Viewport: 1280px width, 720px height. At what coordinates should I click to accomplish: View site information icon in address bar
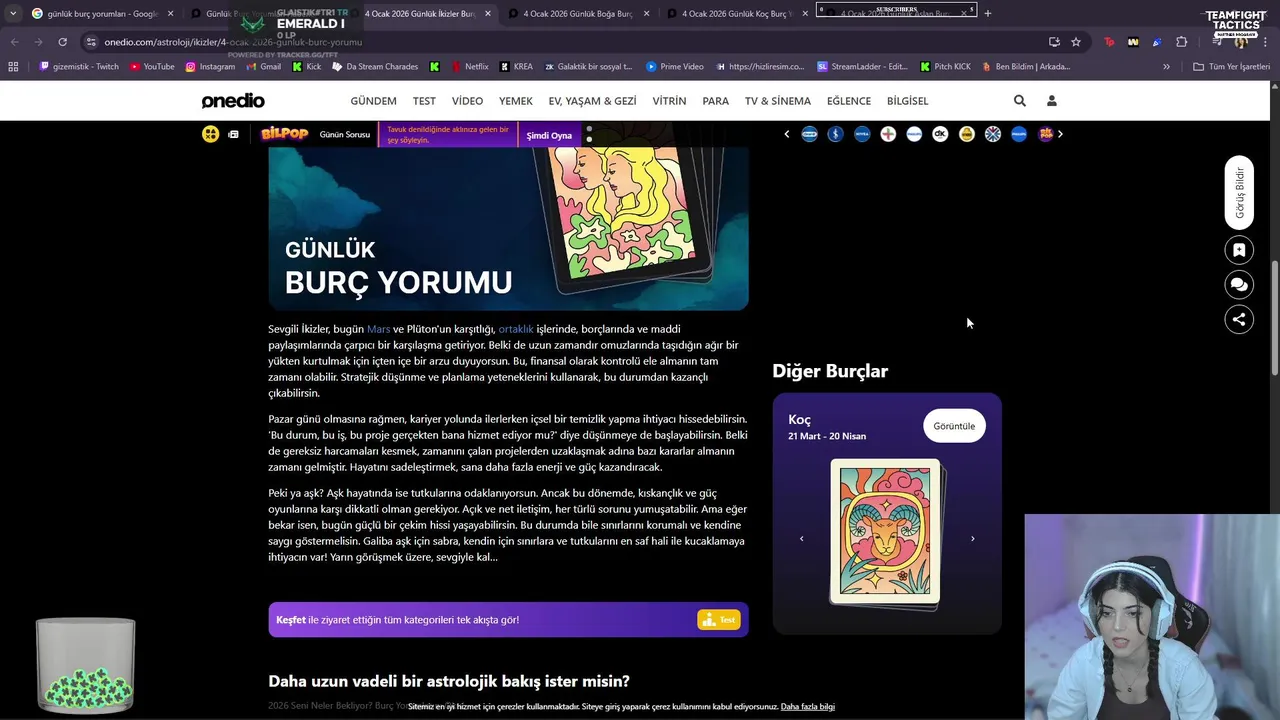click(x=91, y=42)
